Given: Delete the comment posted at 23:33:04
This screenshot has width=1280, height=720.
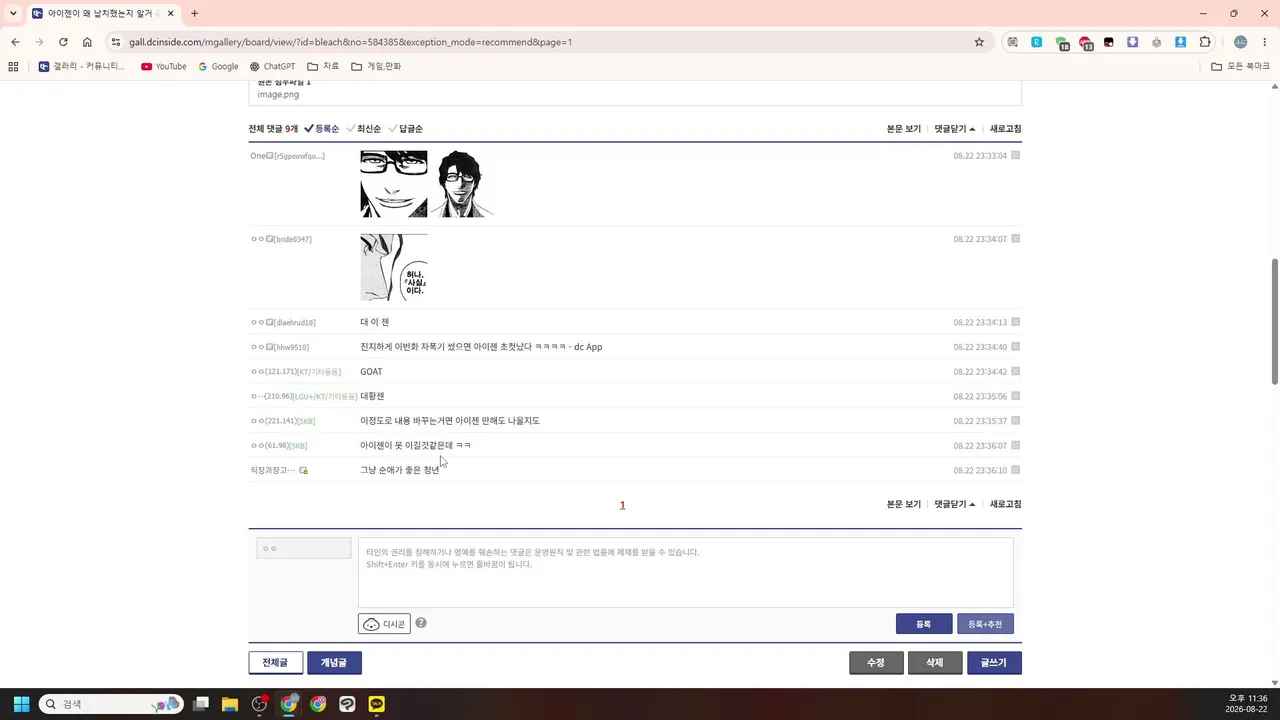Looking at the screenshot, I should (1016, 156).
